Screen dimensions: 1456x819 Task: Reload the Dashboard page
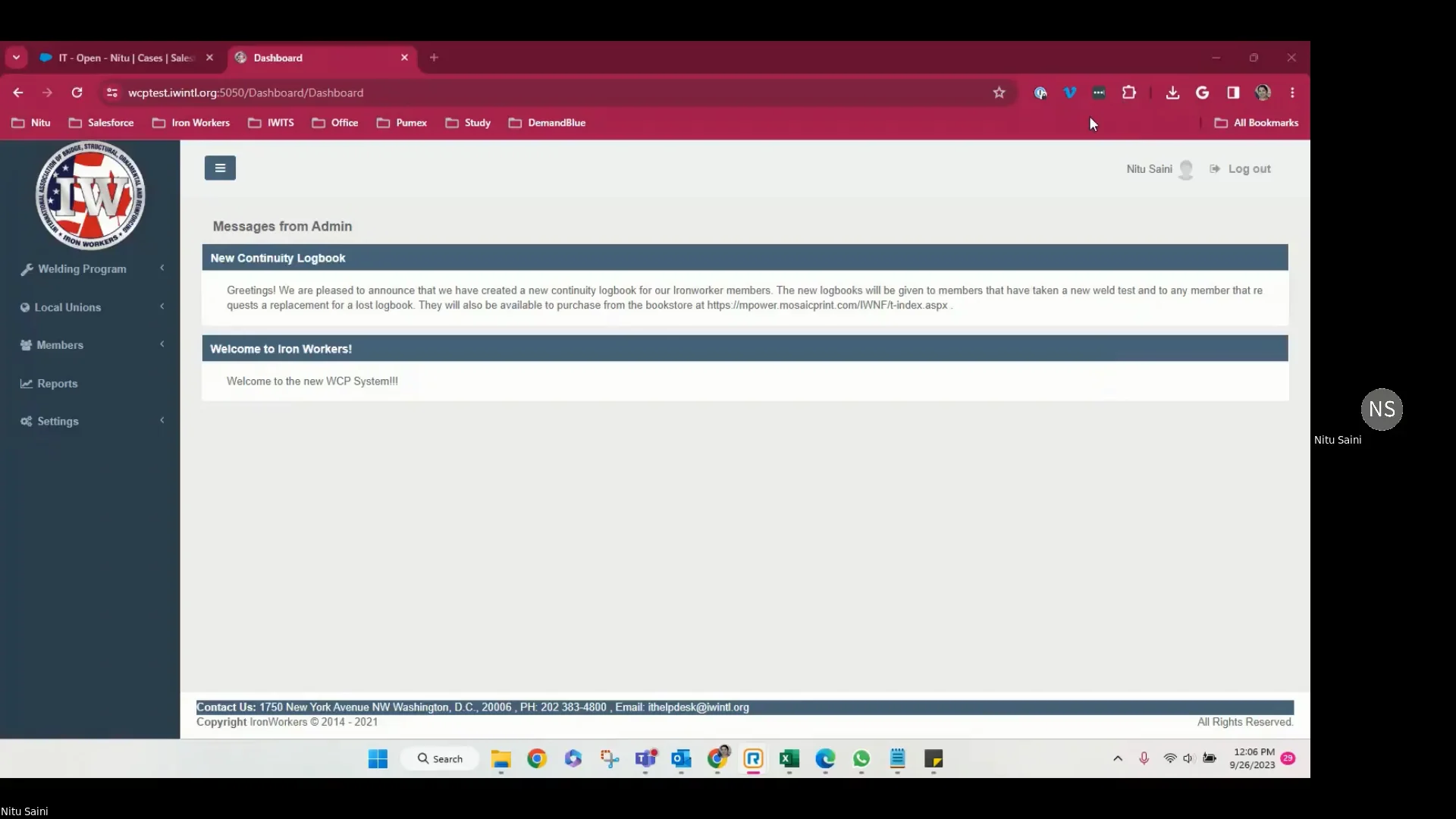(x=77, y=93)
